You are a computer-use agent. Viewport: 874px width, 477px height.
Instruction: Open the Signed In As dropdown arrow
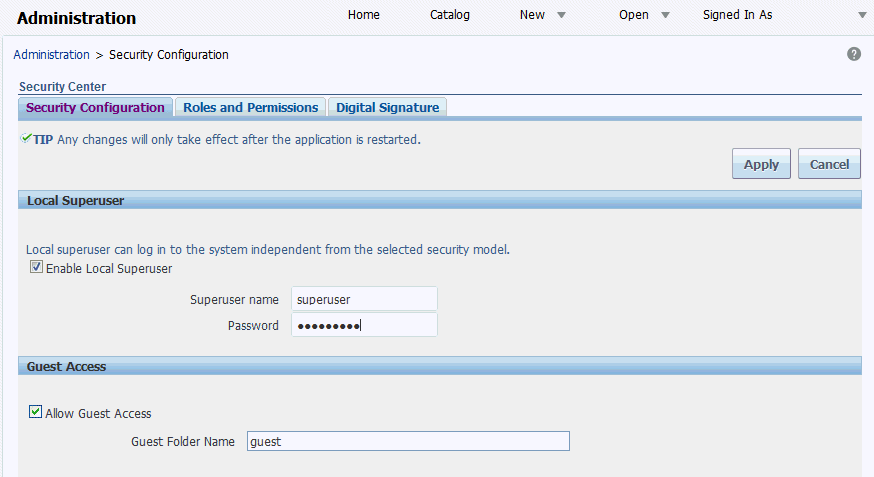862,15
